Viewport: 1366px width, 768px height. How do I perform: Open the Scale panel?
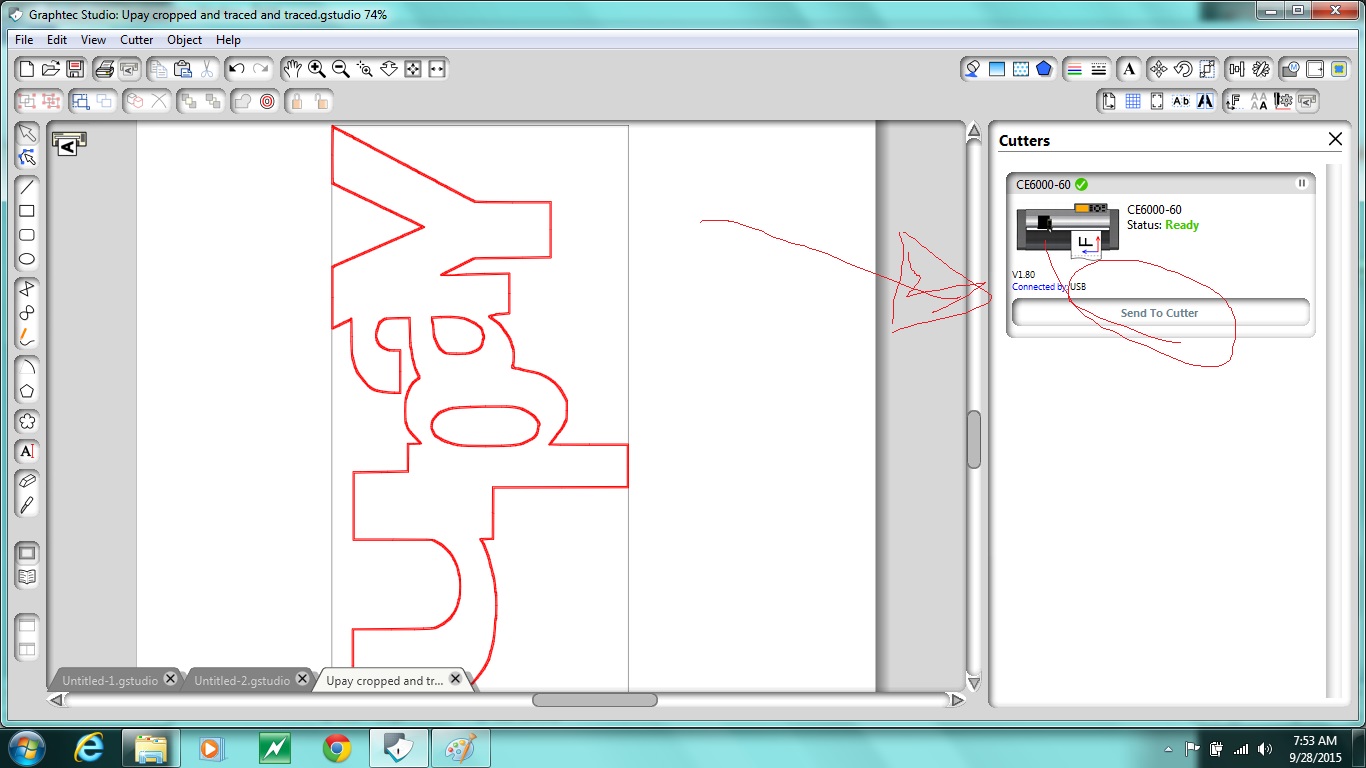click(1206, 69)
